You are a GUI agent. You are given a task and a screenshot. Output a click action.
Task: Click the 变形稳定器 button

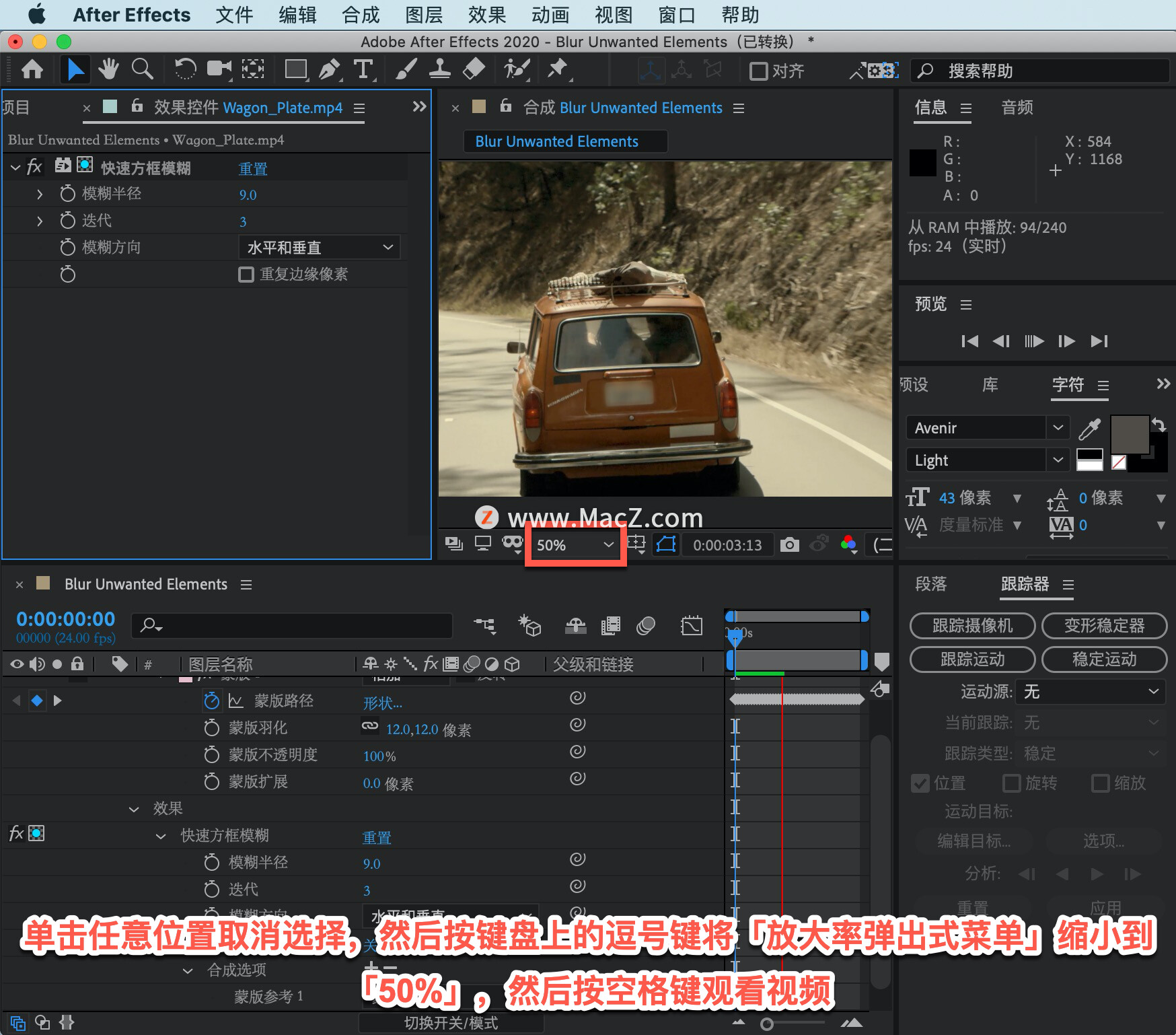coord(1104,626)
